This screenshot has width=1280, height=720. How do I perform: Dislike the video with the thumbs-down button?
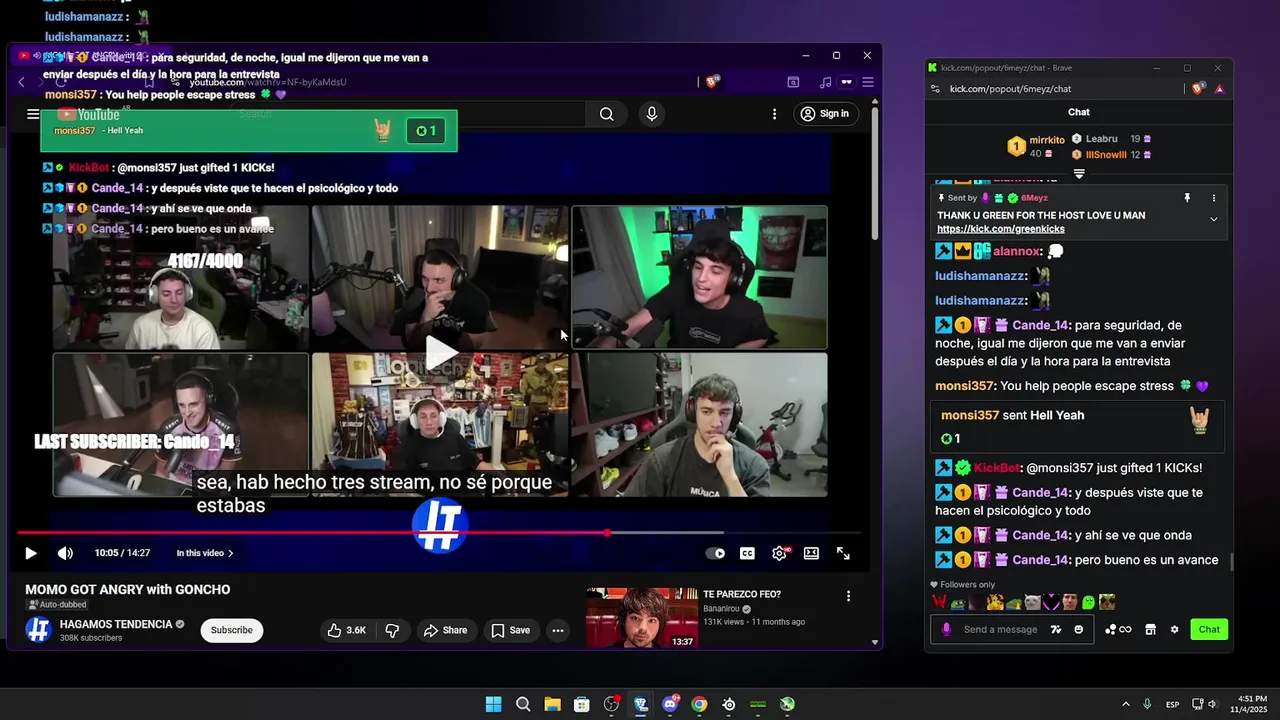click(x=392, y=630)
